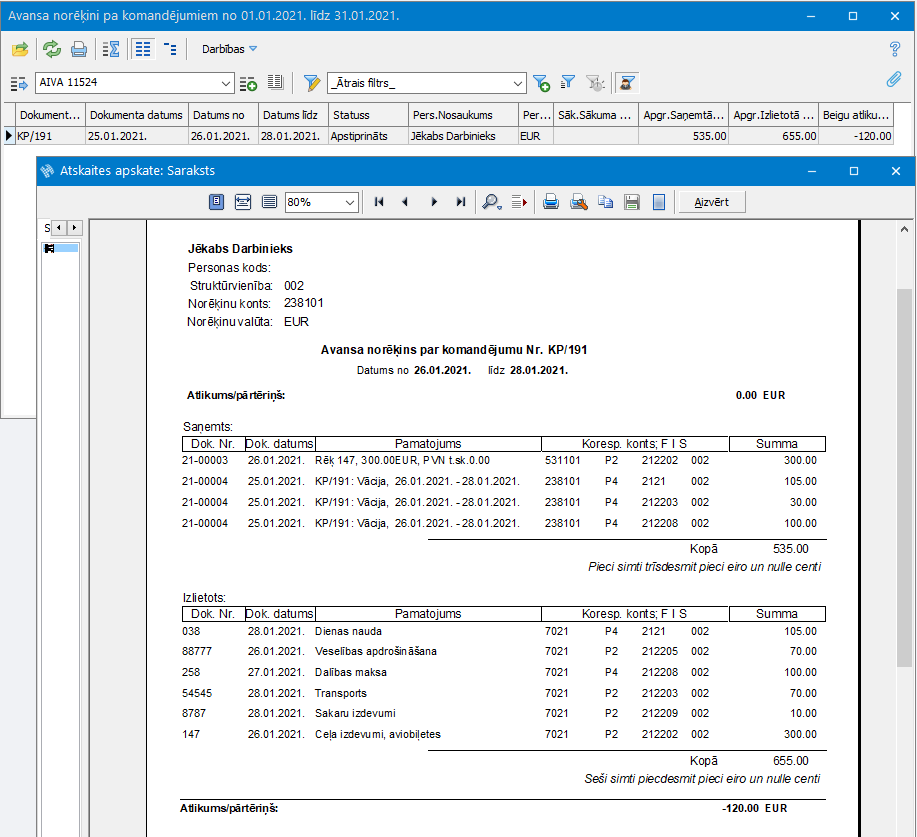
Task: Click the save diskette icon in report viewer
Action: 632,202
